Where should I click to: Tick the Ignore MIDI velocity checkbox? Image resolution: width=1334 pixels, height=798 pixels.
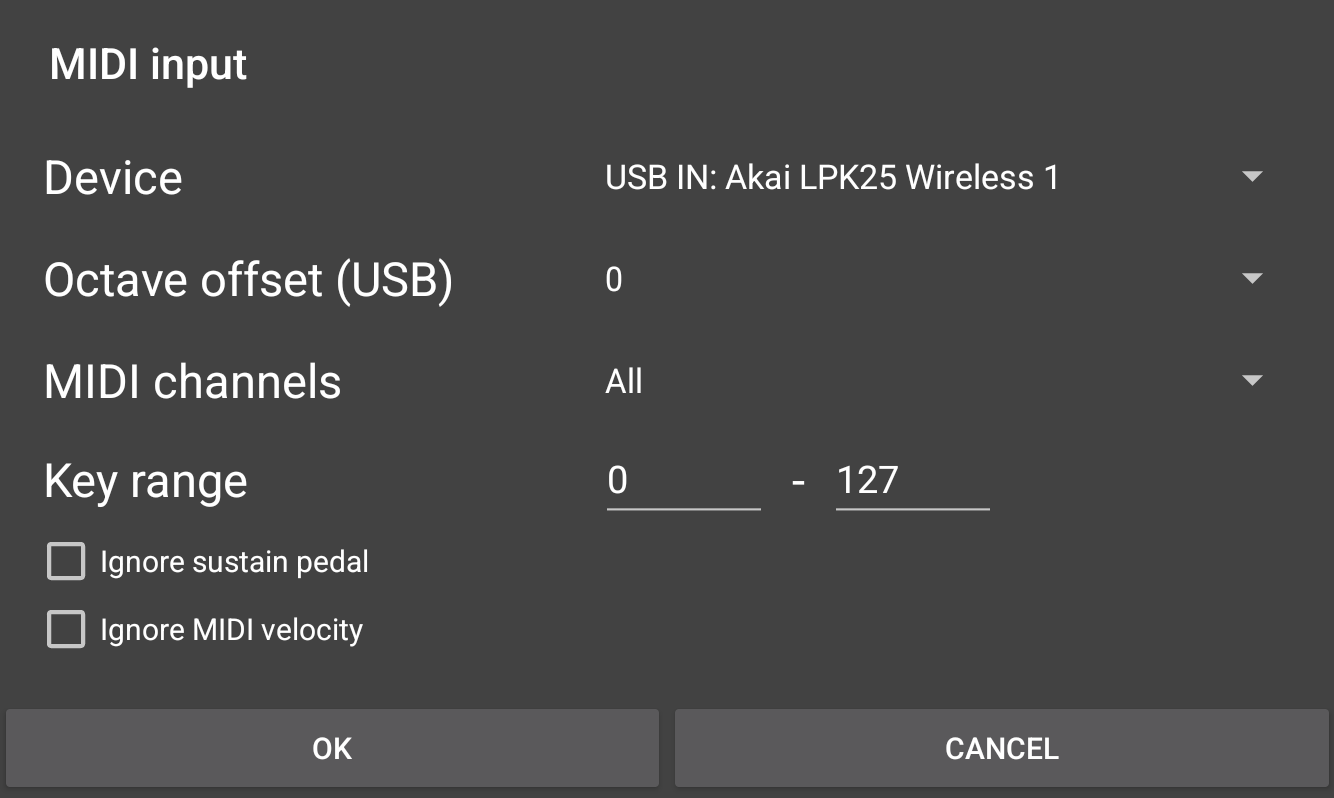pos(66,630)
